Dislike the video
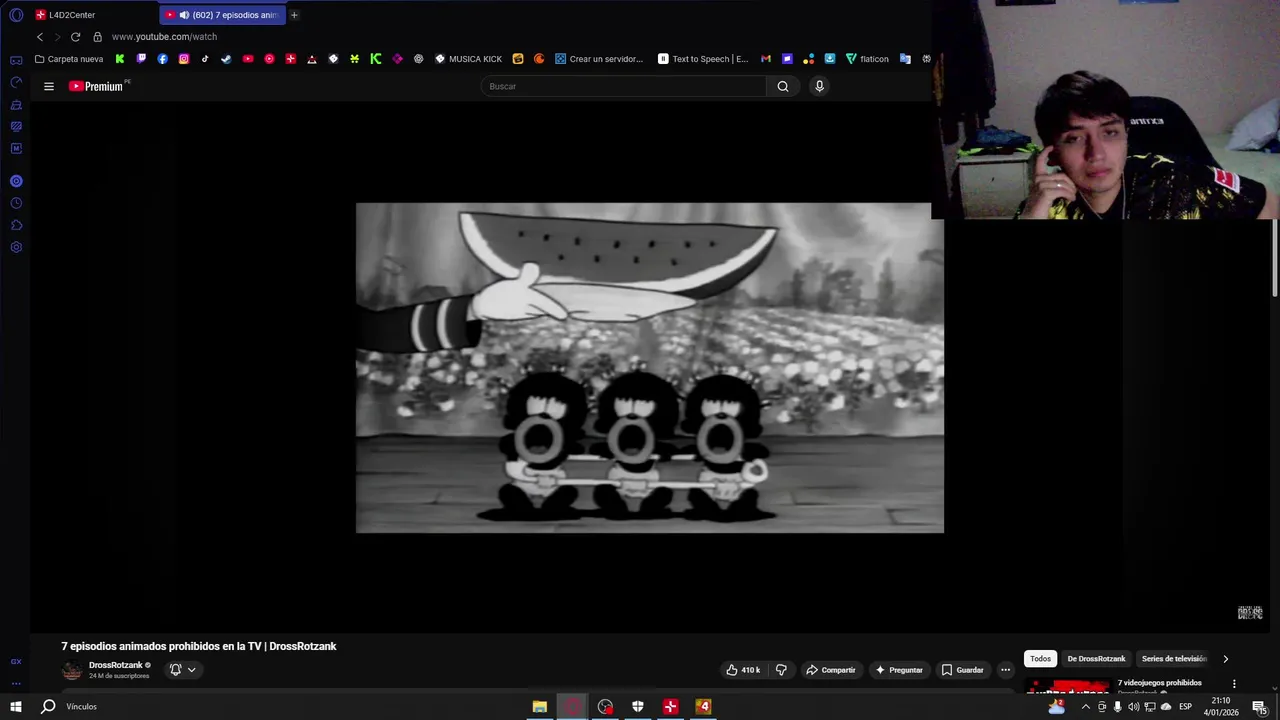The width and height of the screenshot is (1280, 720). (781, 670)
